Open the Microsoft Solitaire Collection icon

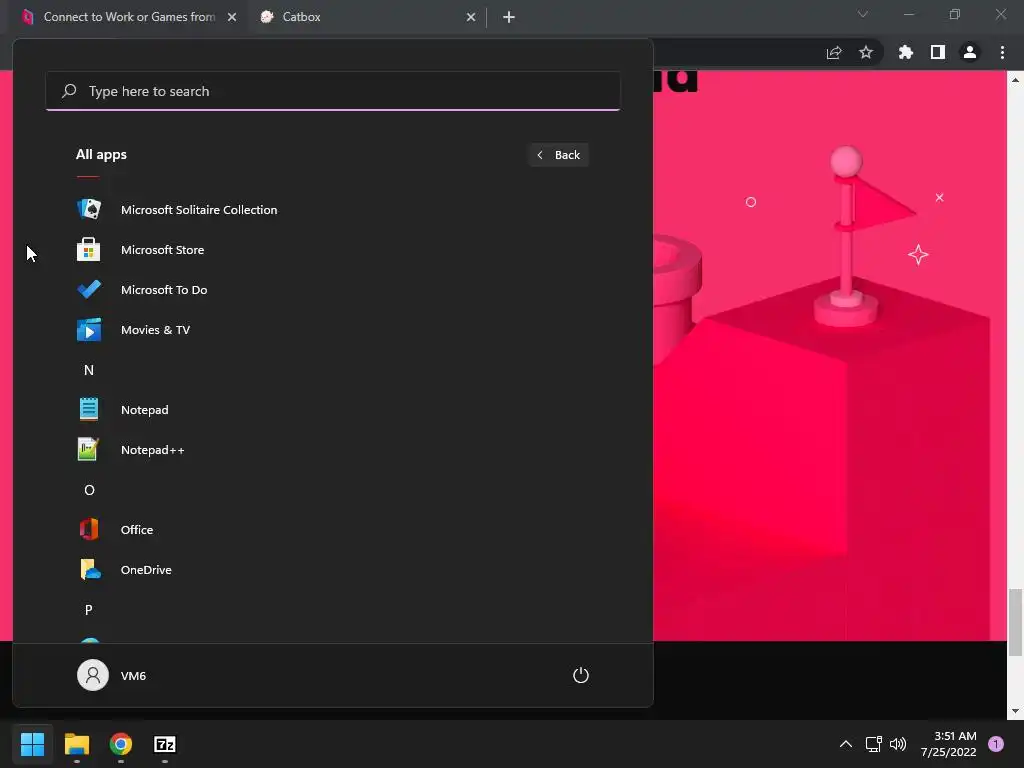(89, 210)
